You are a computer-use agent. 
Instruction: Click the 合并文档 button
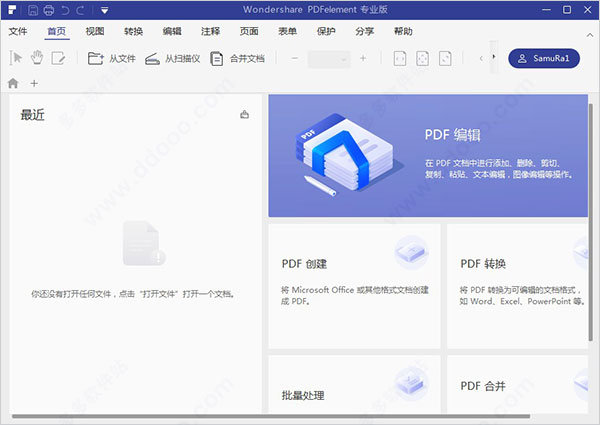237,59
